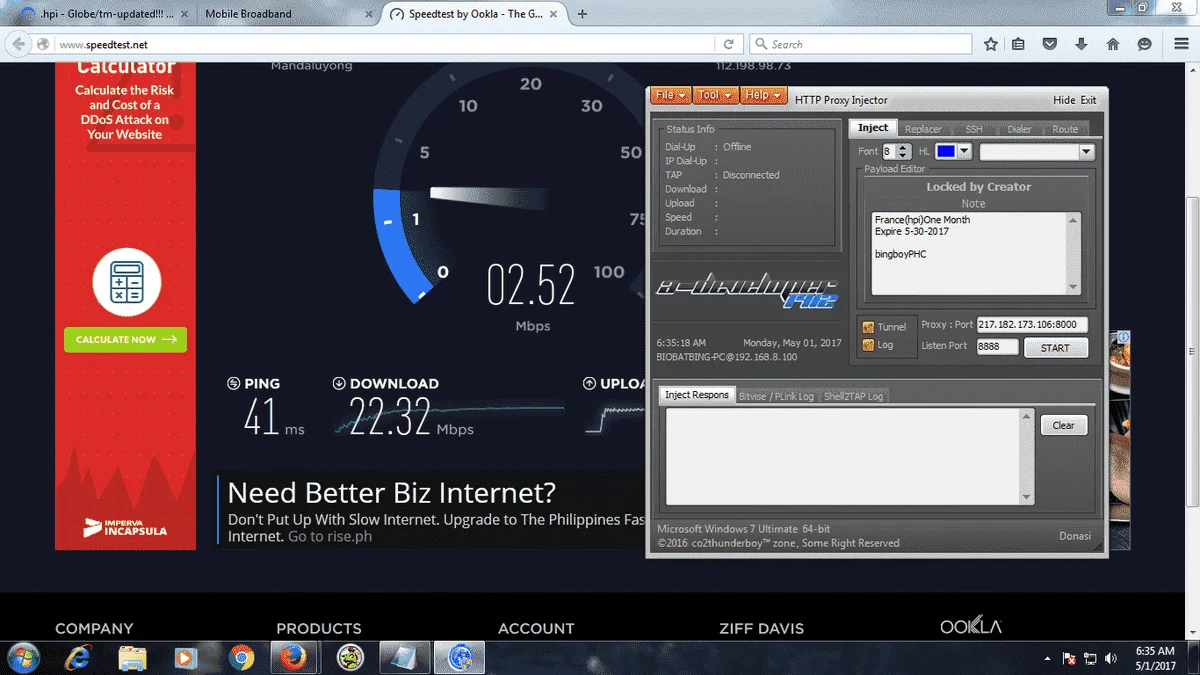Screen dimensions: 1200x675
Task: Click the Payload note scrollbar down arrow
Action: tap(1074, 287)
